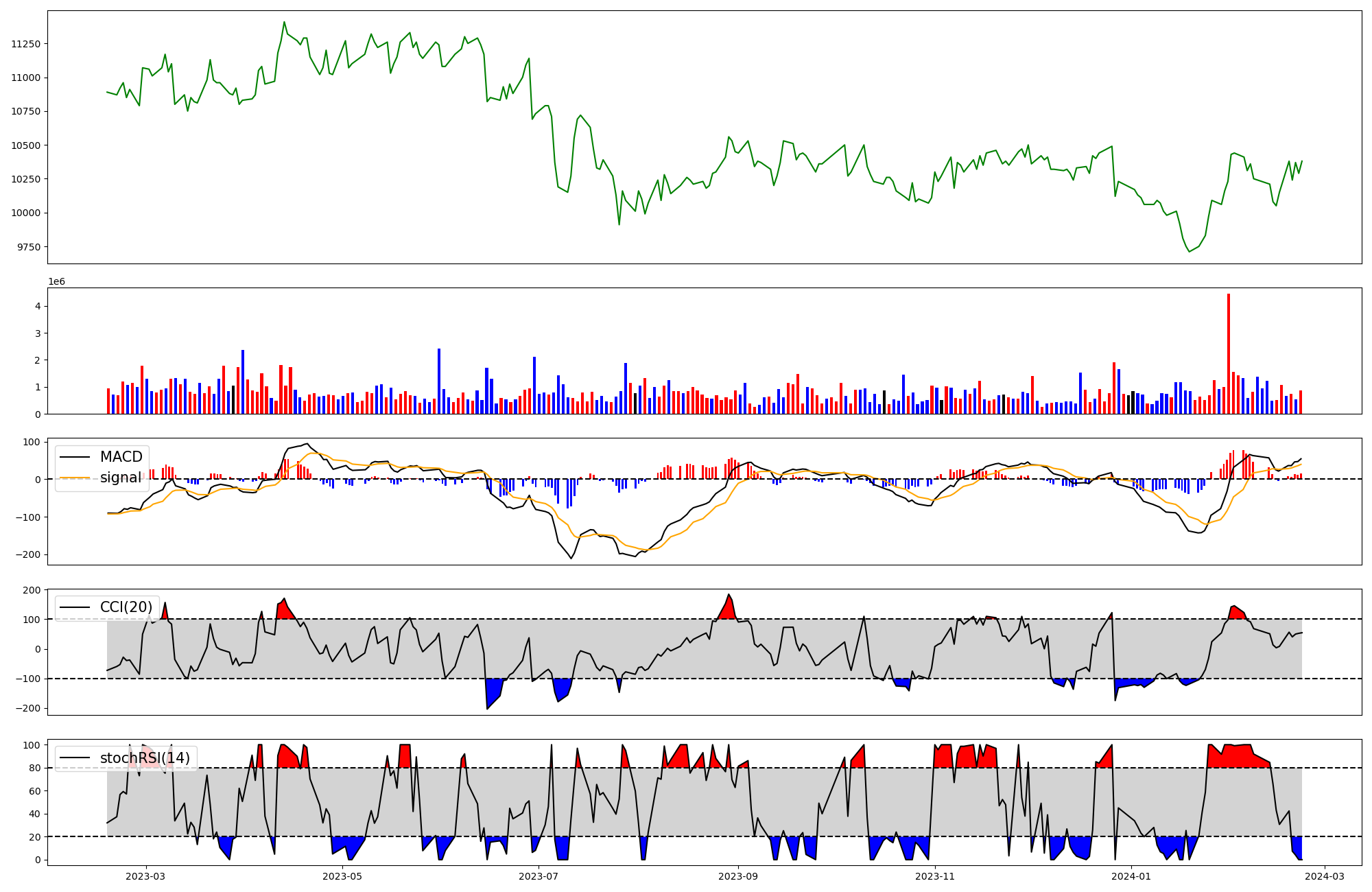1372x892 pixels.
Task: Click the 200 tick on the CCI axis
Action: point(32,590)
